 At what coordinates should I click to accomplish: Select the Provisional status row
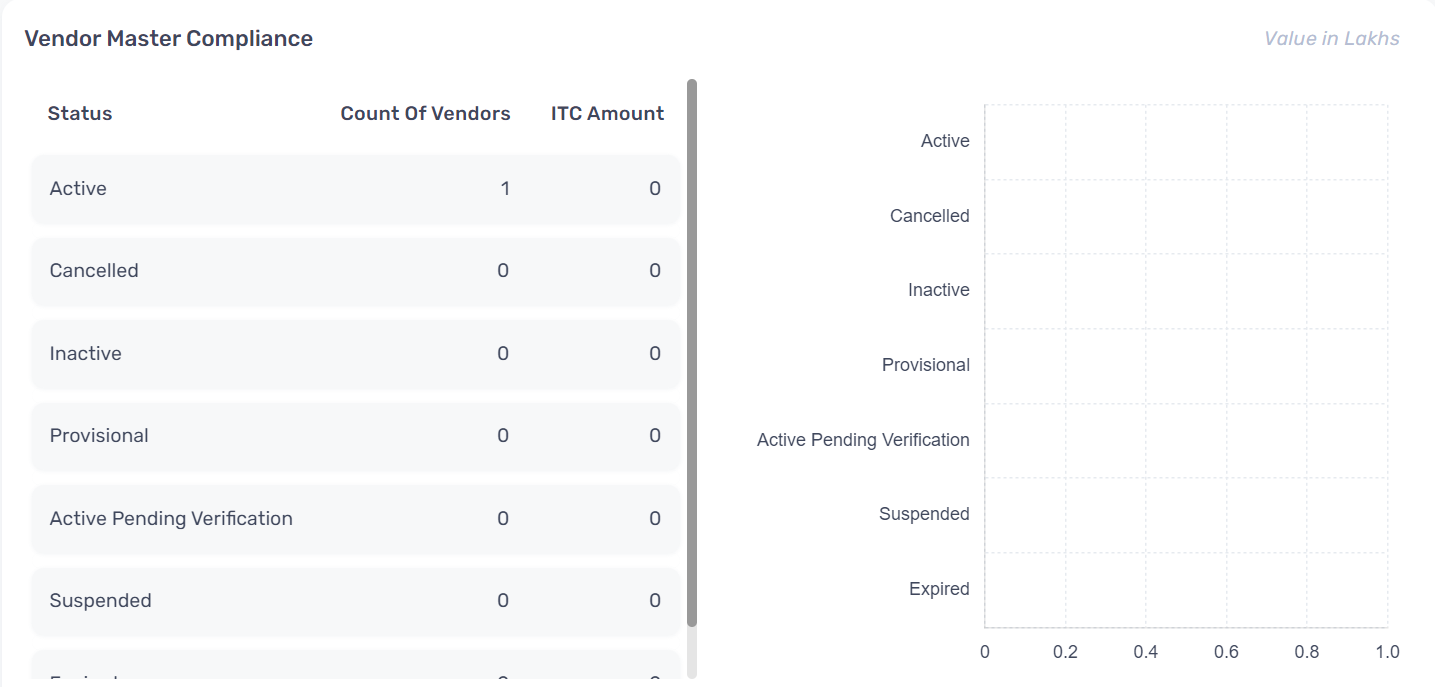coord(356,436)
